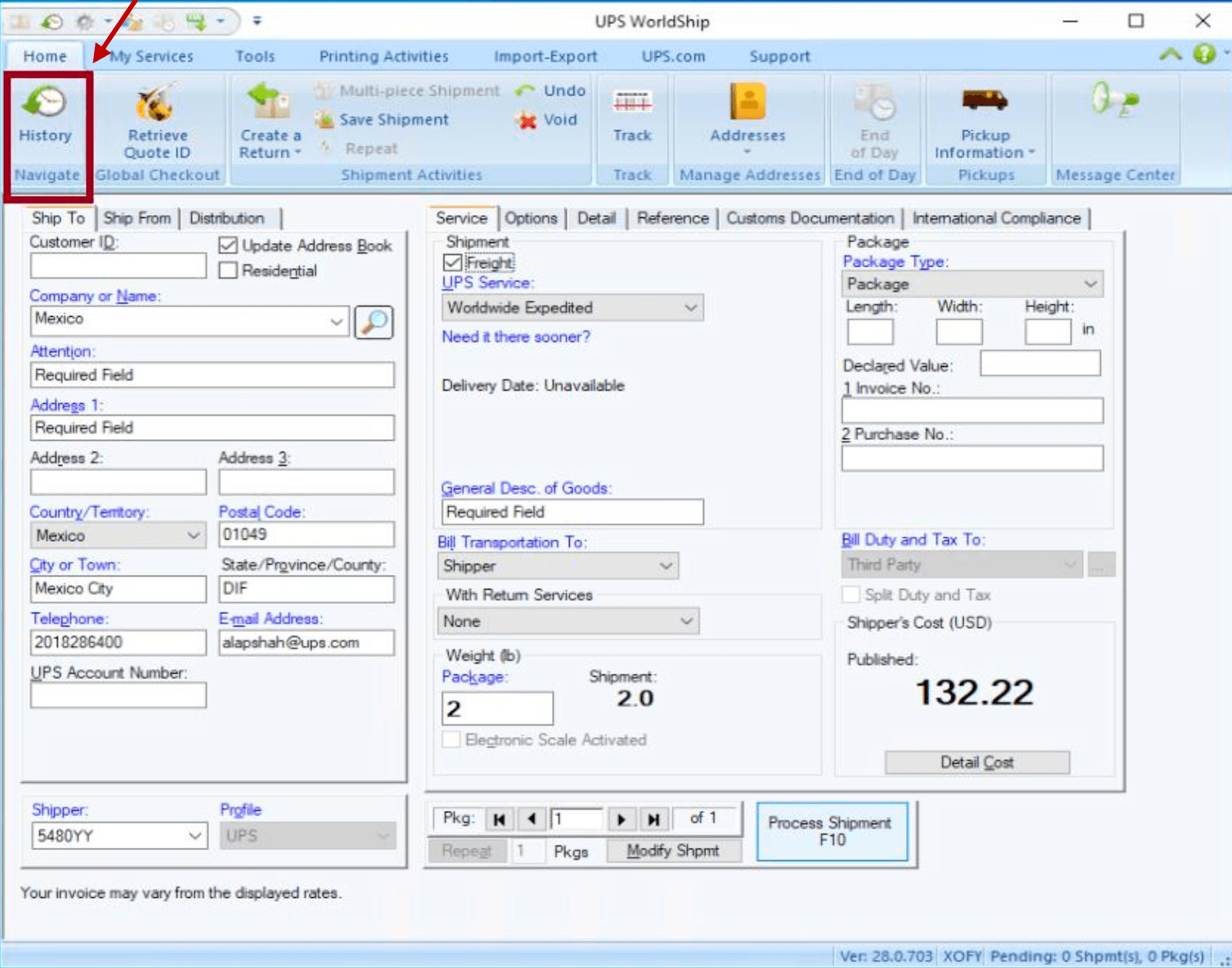
Task: Click the ellipsis button beside Third Party
Action: click(1101, 565)
